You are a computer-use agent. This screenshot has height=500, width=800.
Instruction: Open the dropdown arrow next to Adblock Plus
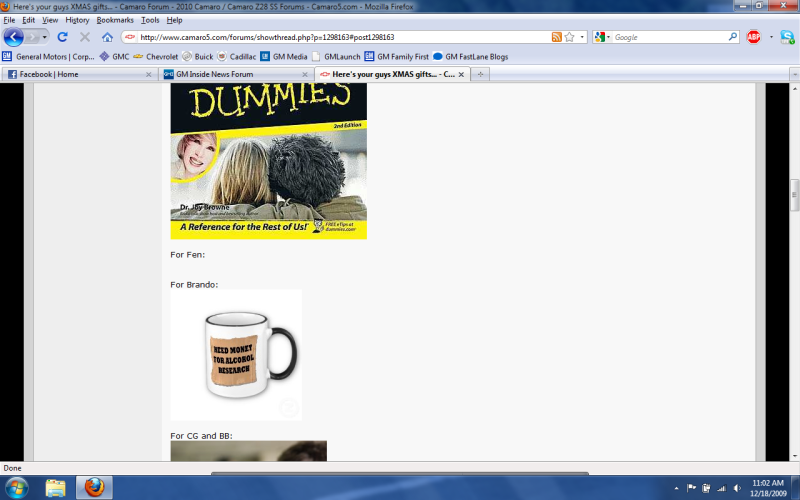pos(770,37)
